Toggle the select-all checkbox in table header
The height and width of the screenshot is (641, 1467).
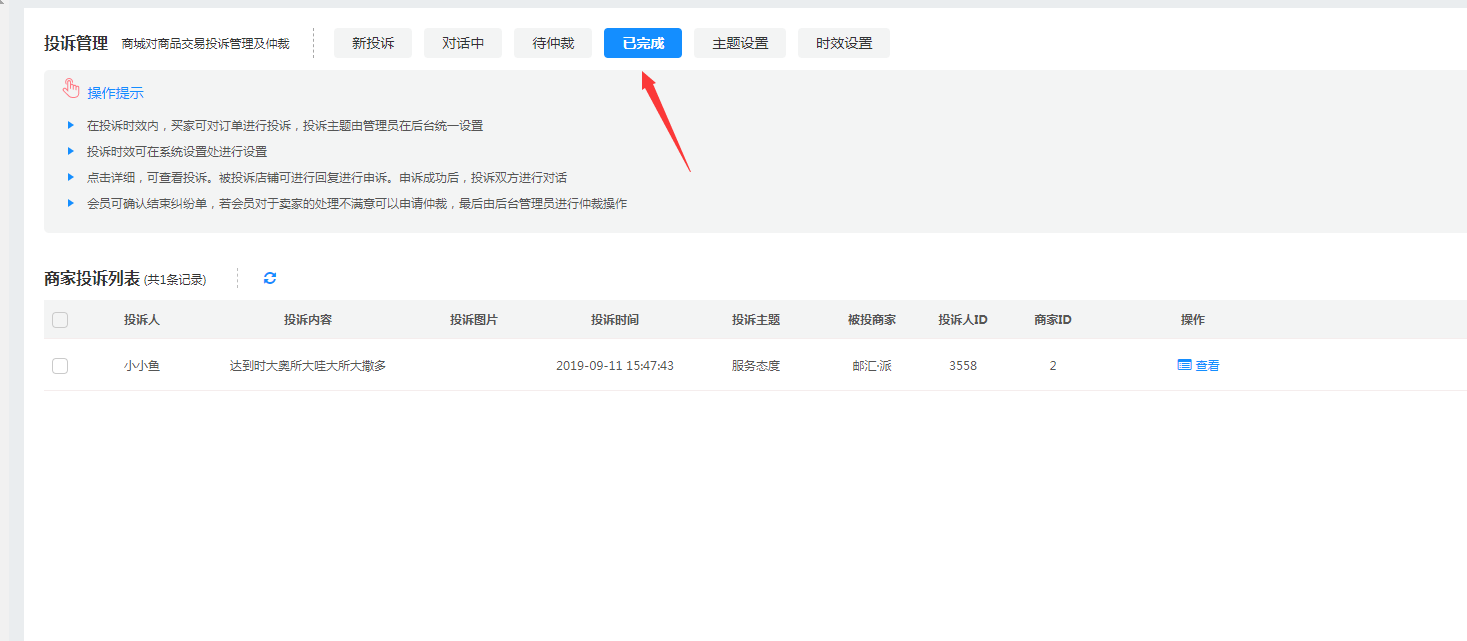60,320
